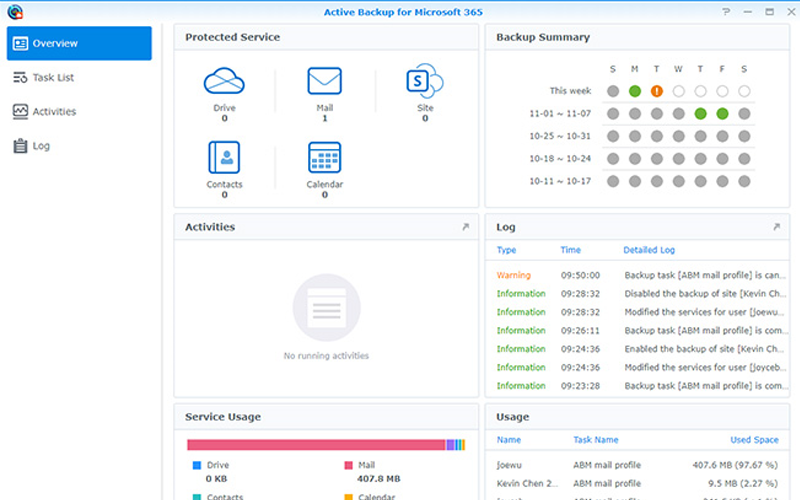Sort usage by Task Name header
Image resolution: width=800 pixels, height=500 pixels.
(x=595, y=440)
